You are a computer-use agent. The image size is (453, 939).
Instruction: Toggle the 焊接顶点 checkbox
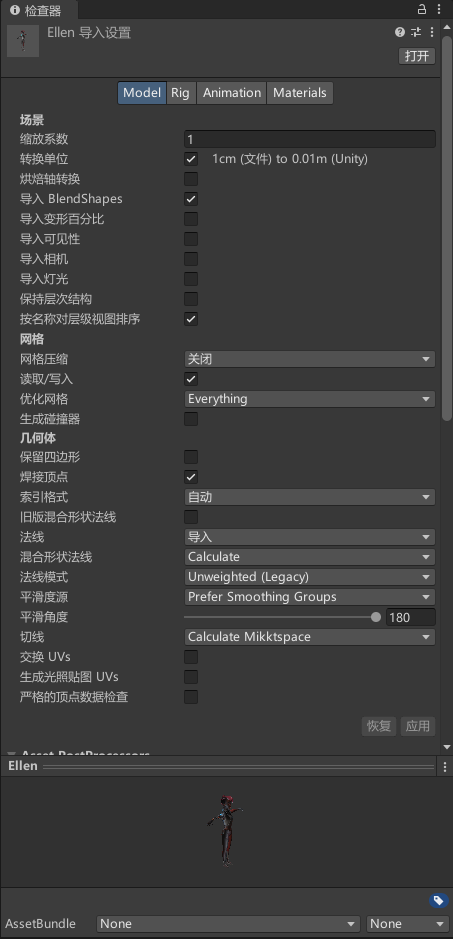pyautogui.click(x=191, y=477)
